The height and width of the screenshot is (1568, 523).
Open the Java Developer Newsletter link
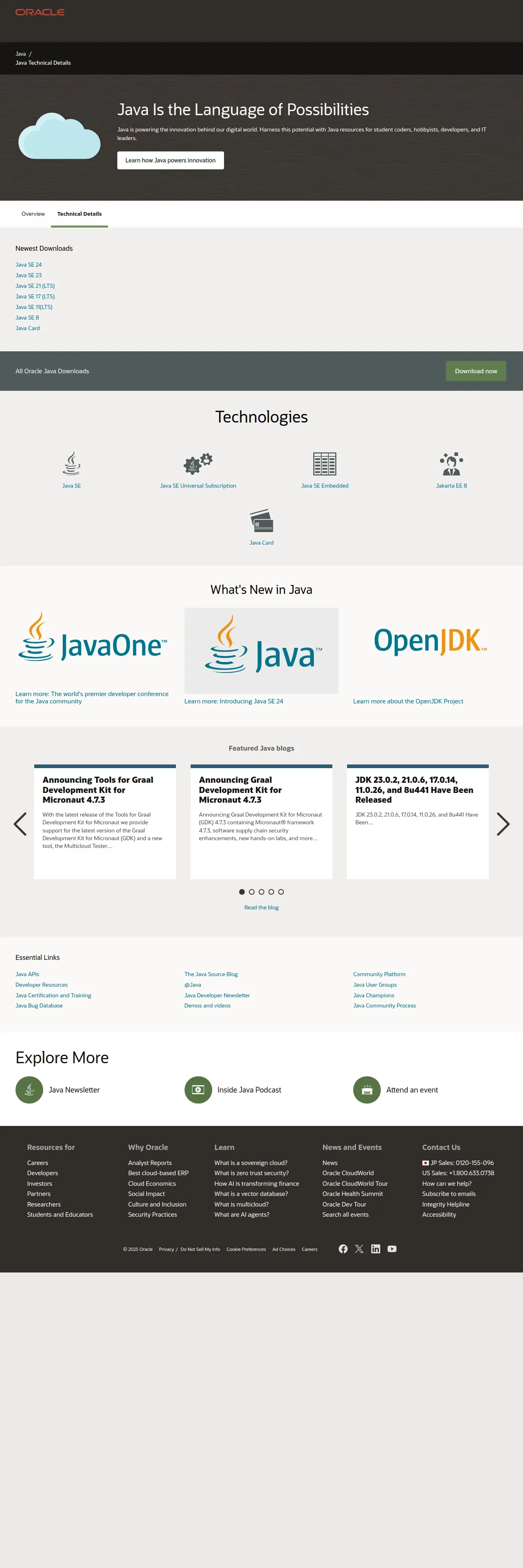pos(217,995)
